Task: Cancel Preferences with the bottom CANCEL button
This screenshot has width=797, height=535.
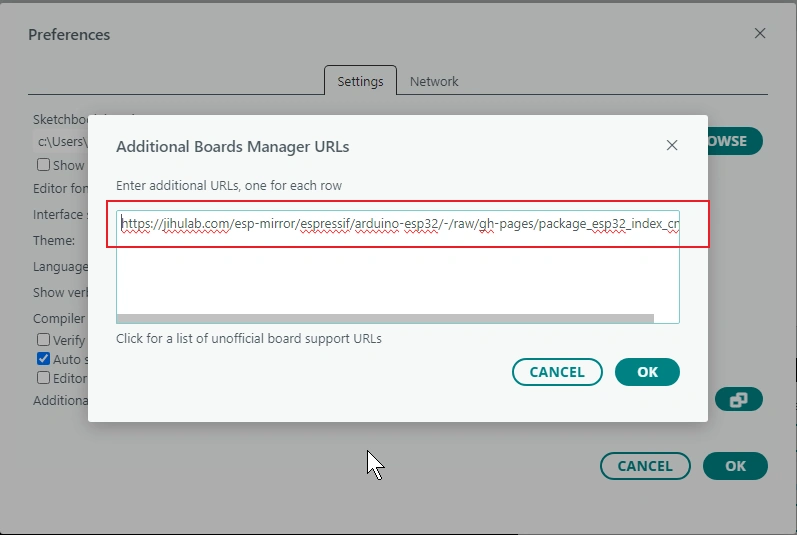Action: coord(645,466)
